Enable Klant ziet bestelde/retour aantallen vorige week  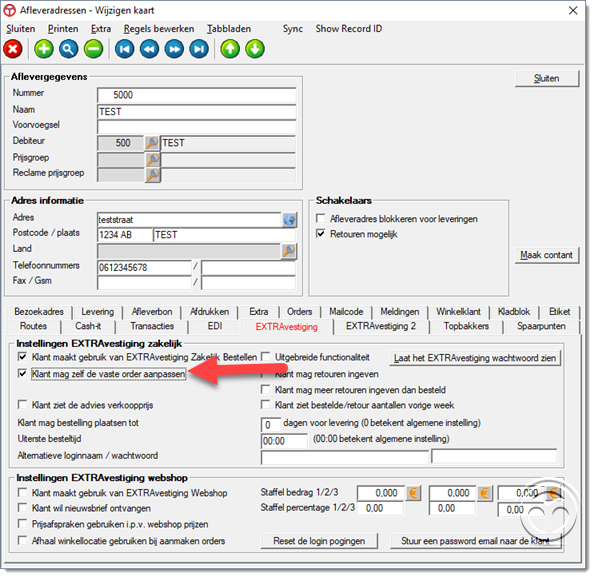click(x=266, y=405)
